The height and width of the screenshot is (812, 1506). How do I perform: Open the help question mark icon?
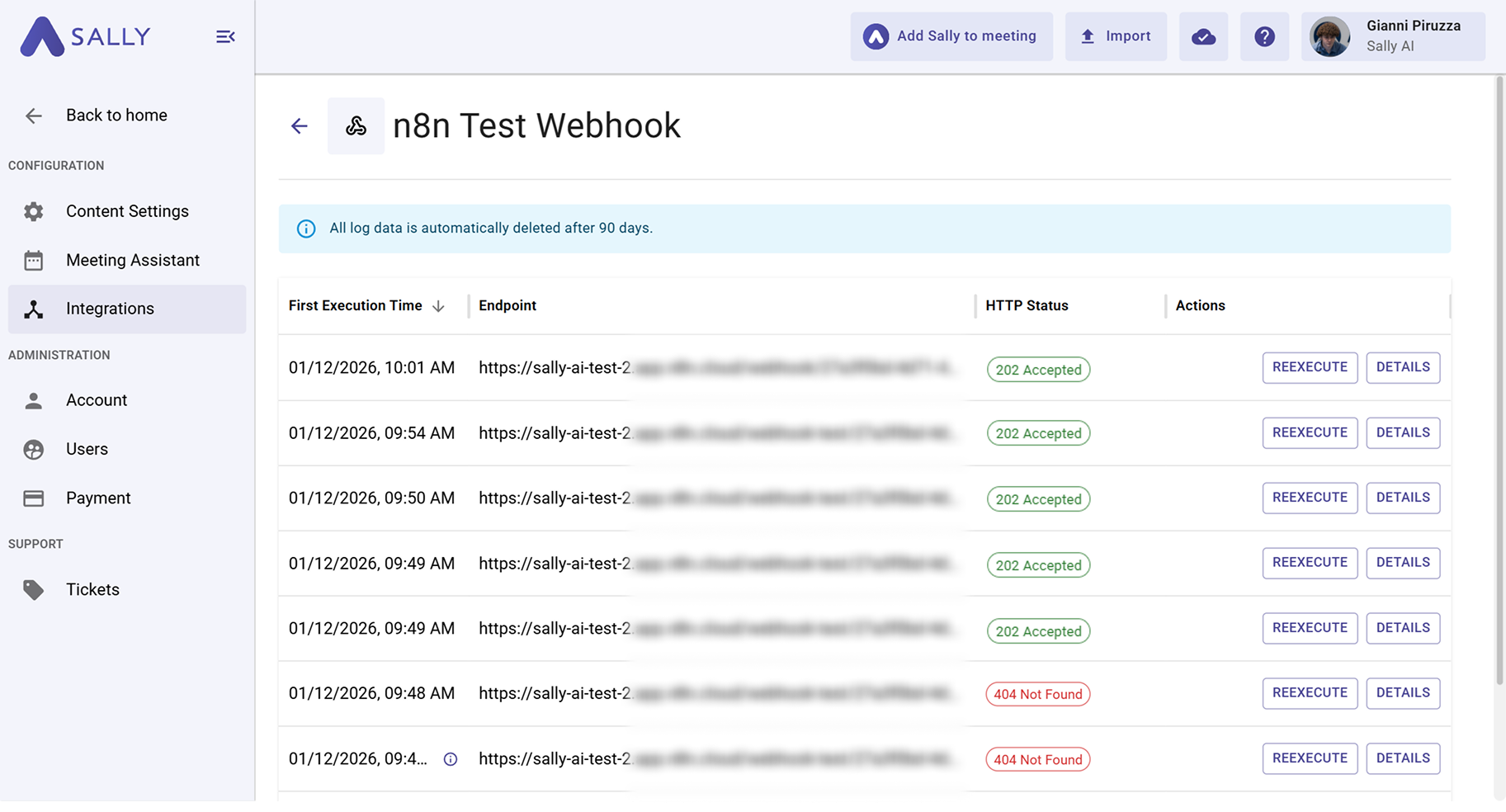(x=1264, y=36)
